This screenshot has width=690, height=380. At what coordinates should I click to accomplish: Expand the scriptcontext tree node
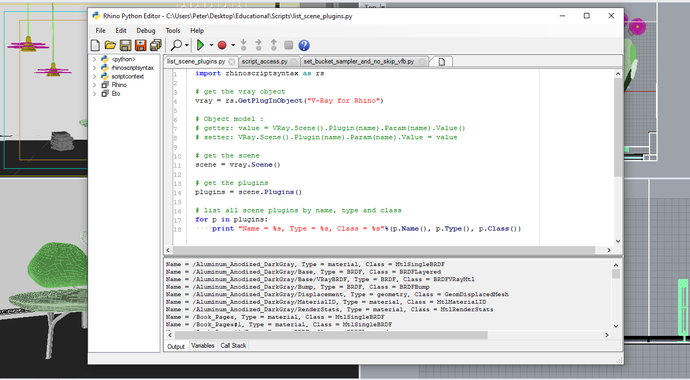coord(94,77)
